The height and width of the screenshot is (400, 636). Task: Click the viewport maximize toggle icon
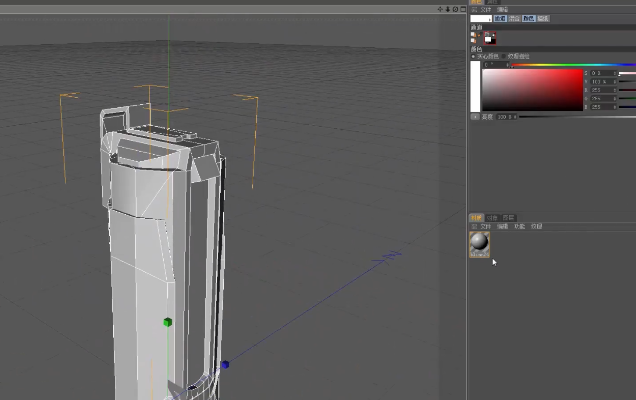(462, 9)
